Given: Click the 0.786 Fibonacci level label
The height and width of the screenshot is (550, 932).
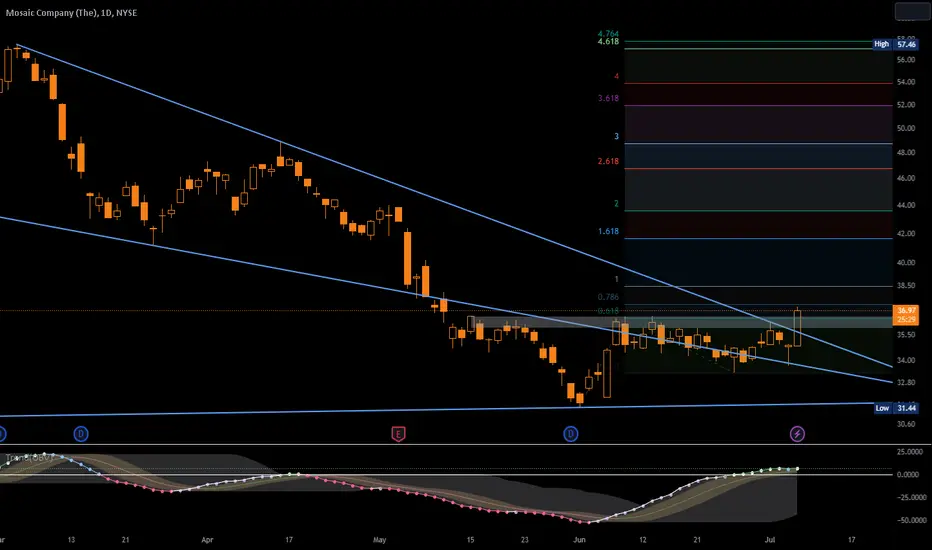Looking at the screenshot, I should click(608, 297).
